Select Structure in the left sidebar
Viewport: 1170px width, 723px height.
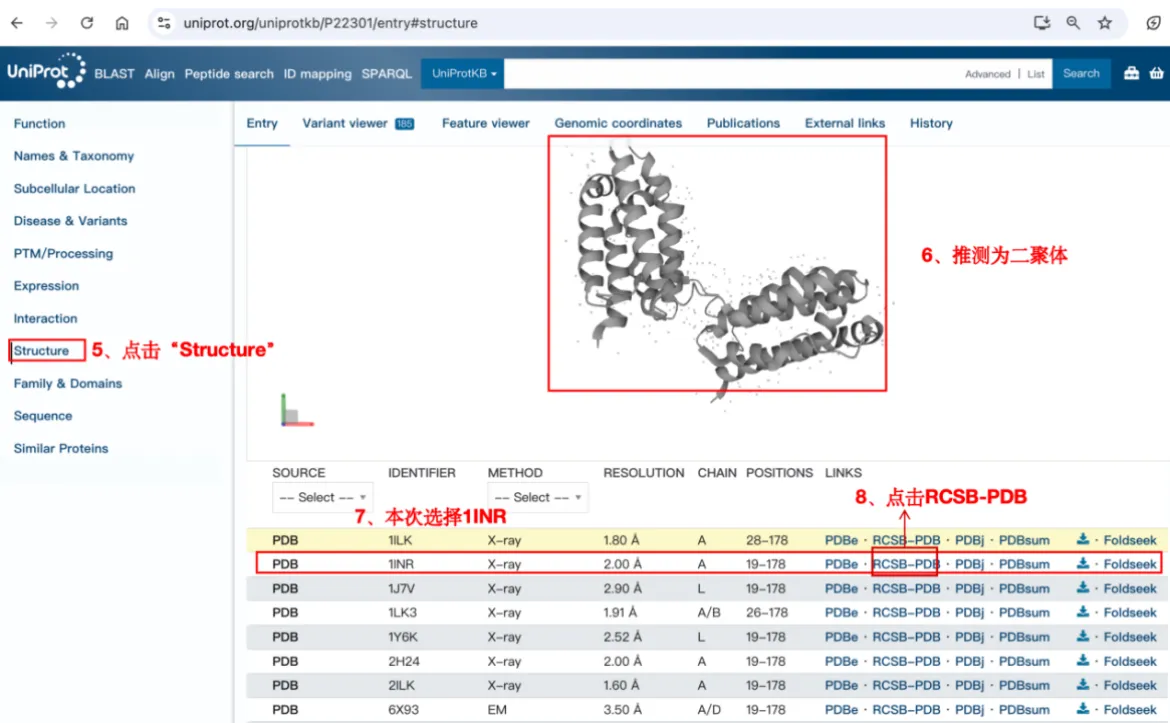pyautogui.click(x=41, y=351)
